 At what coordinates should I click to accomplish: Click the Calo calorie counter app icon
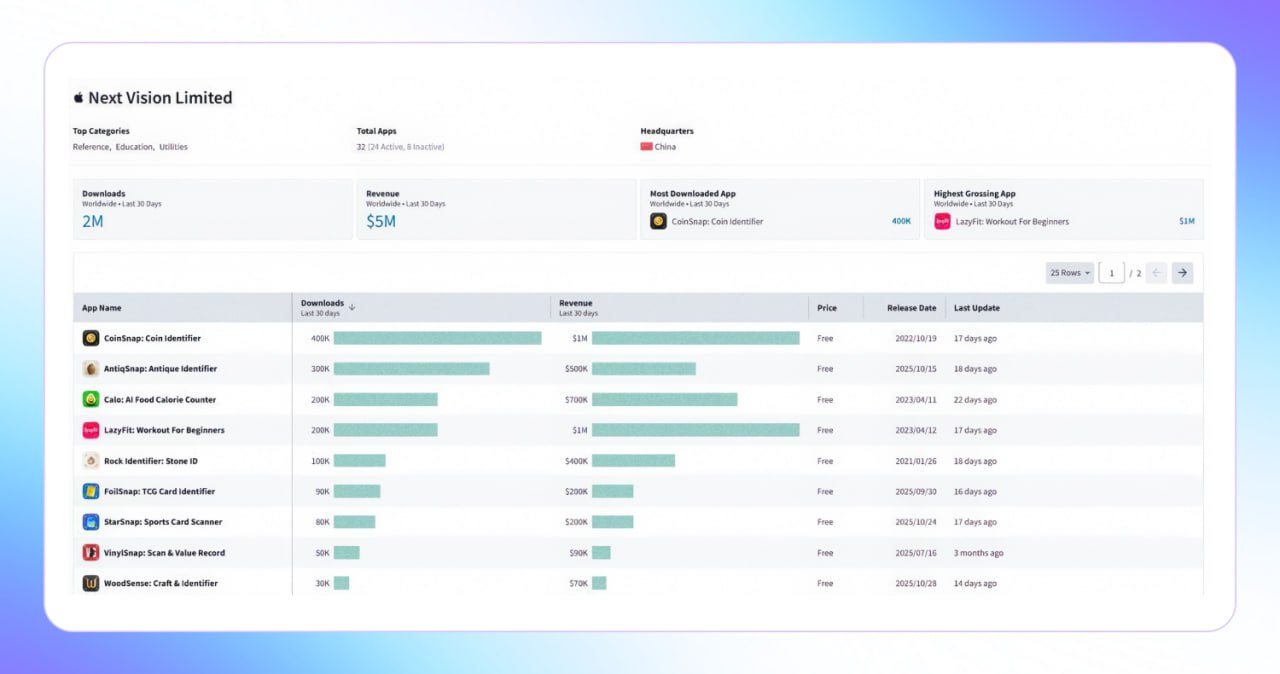(x=91, y=400)
